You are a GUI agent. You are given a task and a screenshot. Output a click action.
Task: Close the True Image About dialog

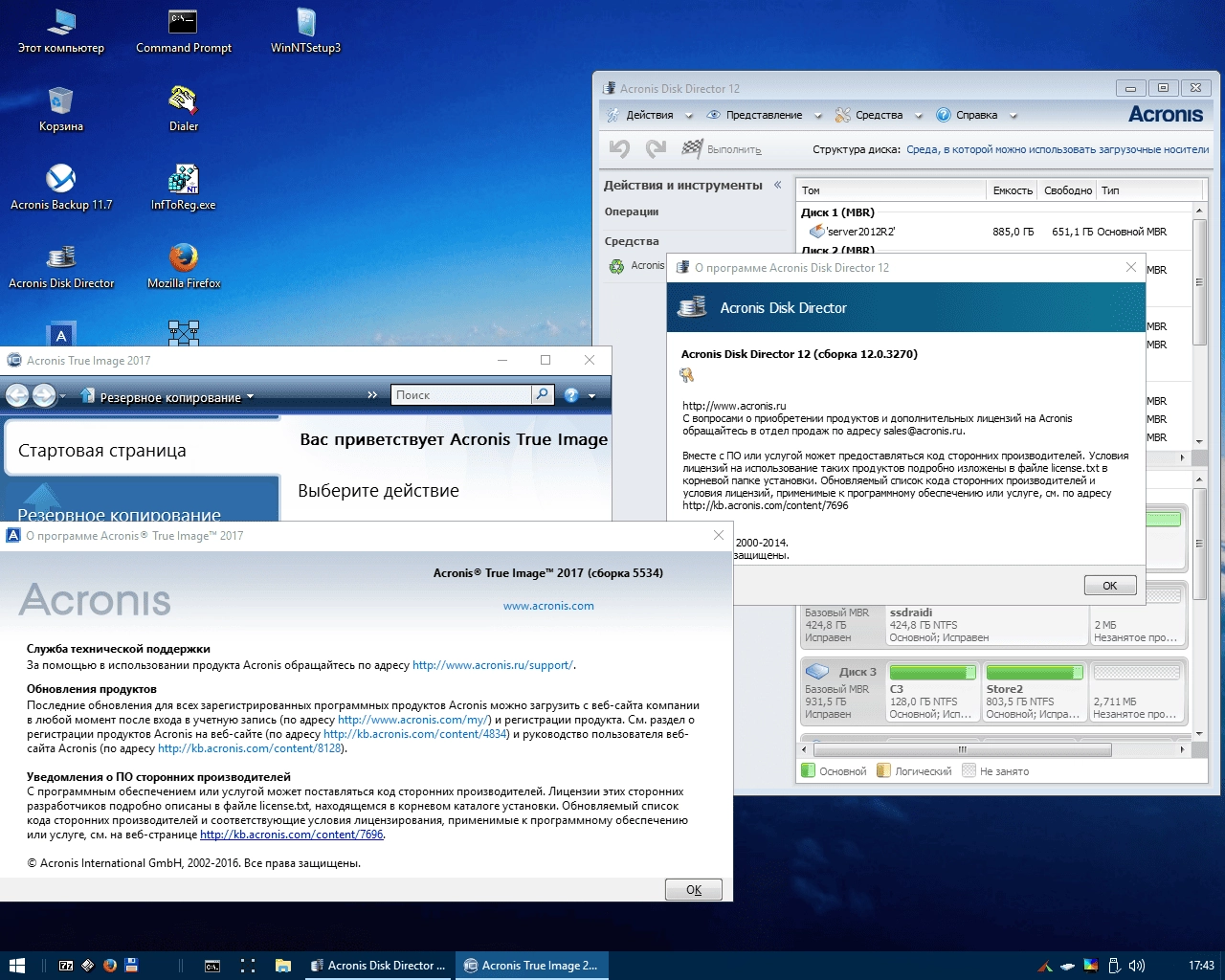(719, 536)
